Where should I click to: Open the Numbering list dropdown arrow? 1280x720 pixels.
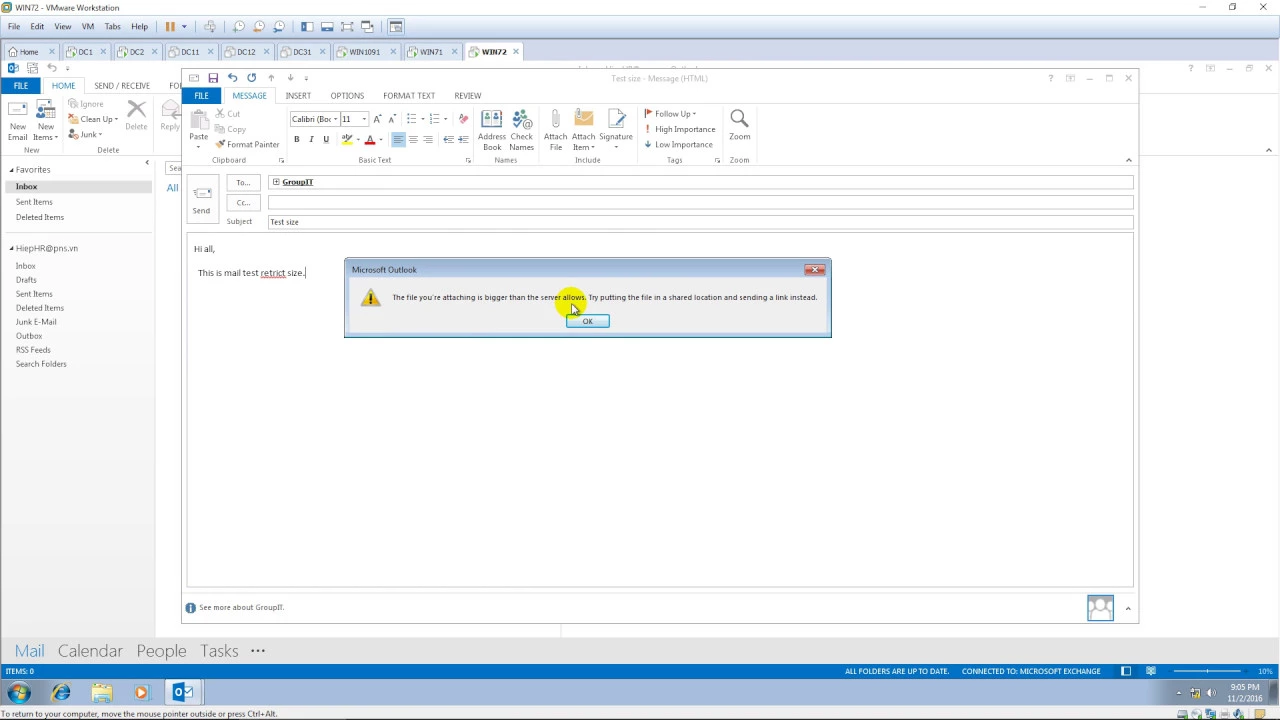[446, 119]
